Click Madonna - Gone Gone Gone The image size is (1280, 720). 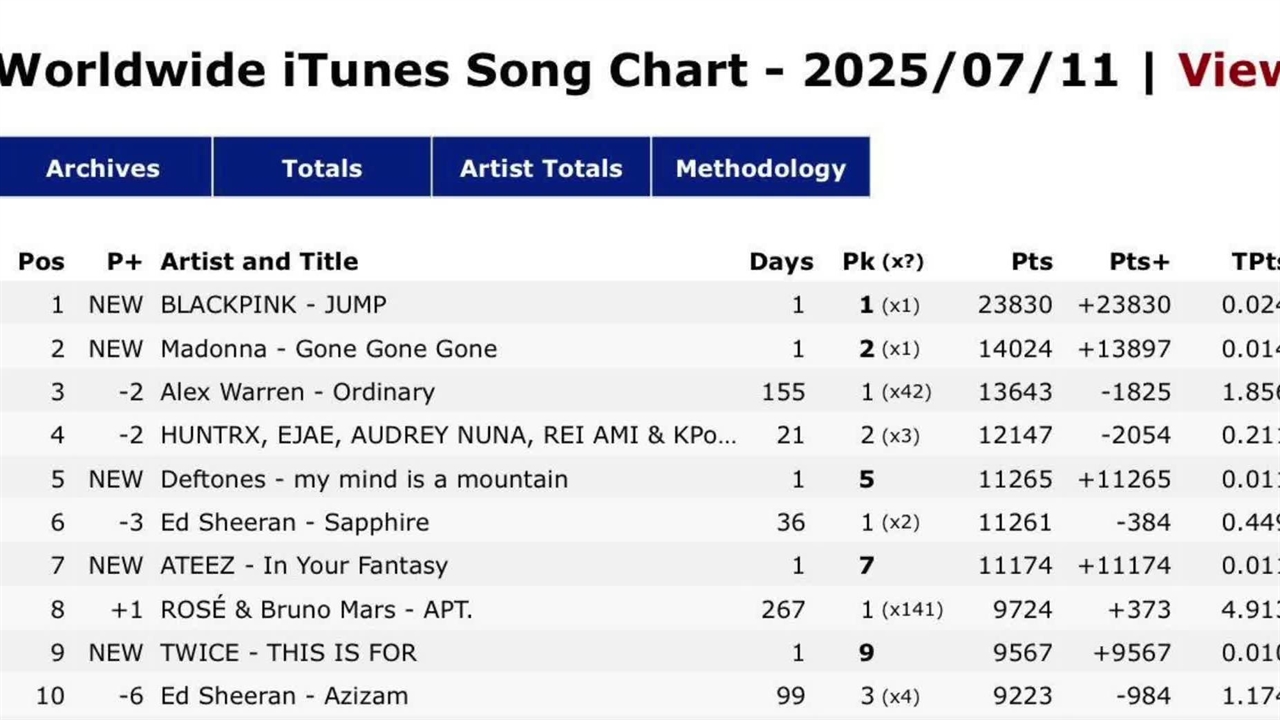[x=328, y=349]
